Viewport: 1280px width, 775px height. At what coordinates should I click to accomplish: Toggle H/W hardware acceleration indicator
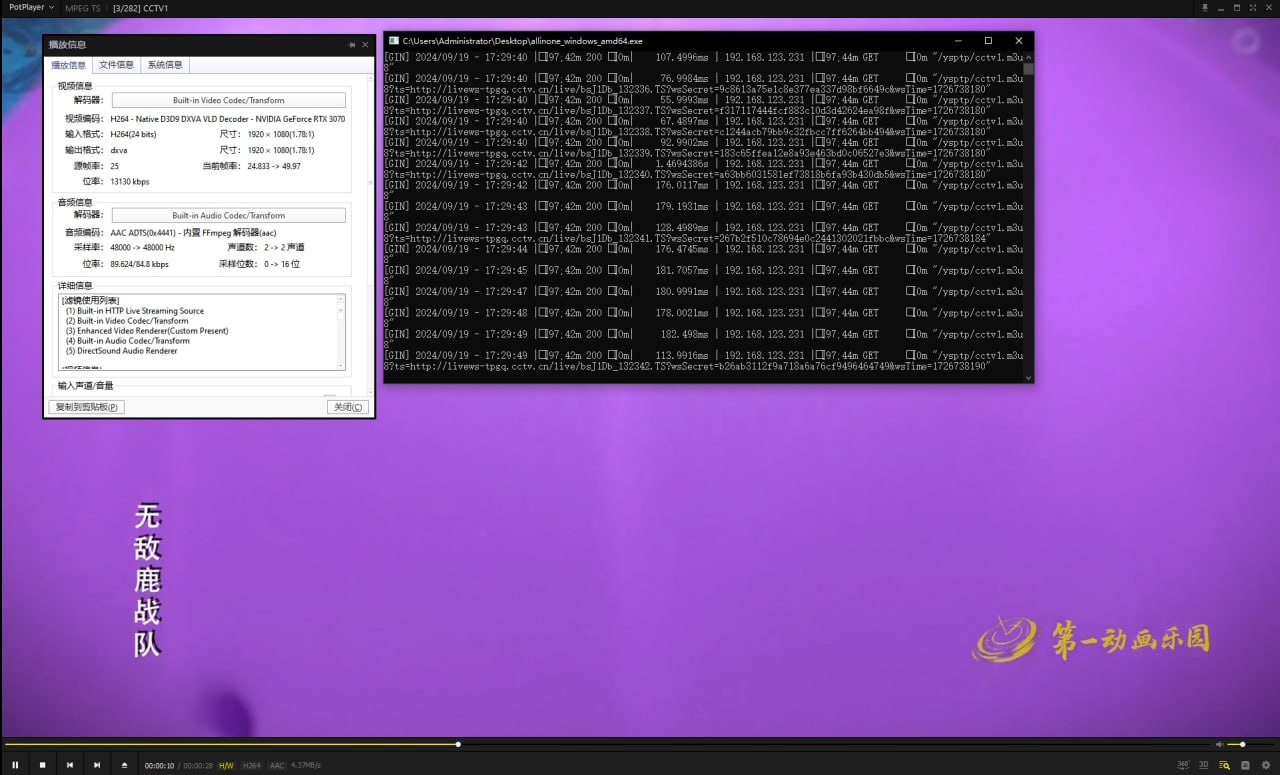tap(227, 766)
